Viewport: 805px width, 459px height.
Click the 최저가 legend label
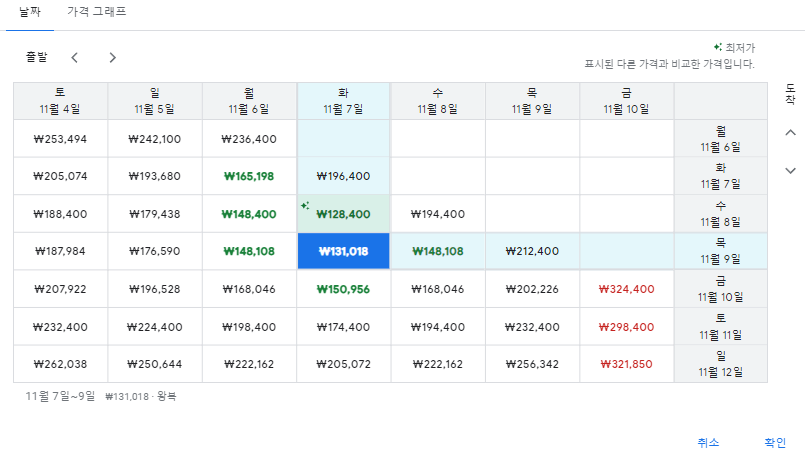(740, 48)
